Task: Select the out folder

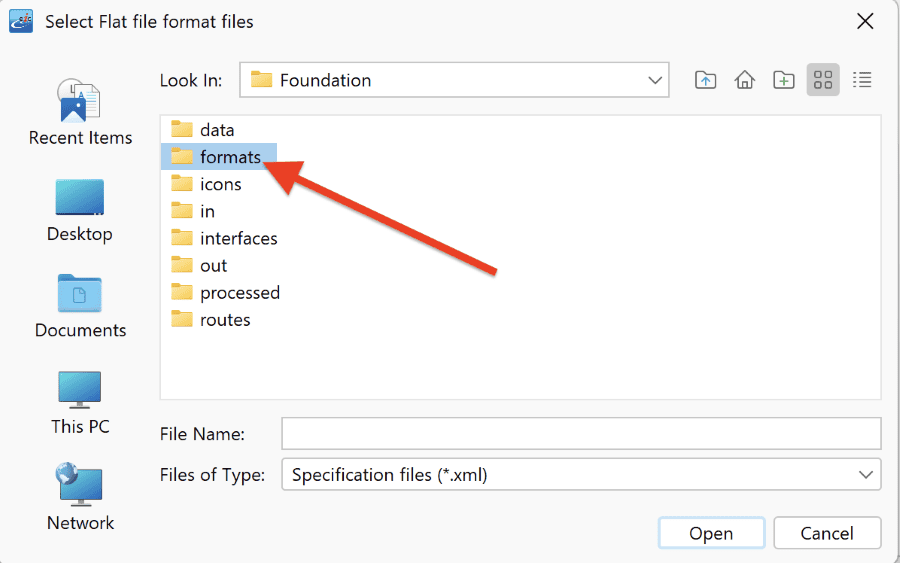Action: click(x=199, y=266)
